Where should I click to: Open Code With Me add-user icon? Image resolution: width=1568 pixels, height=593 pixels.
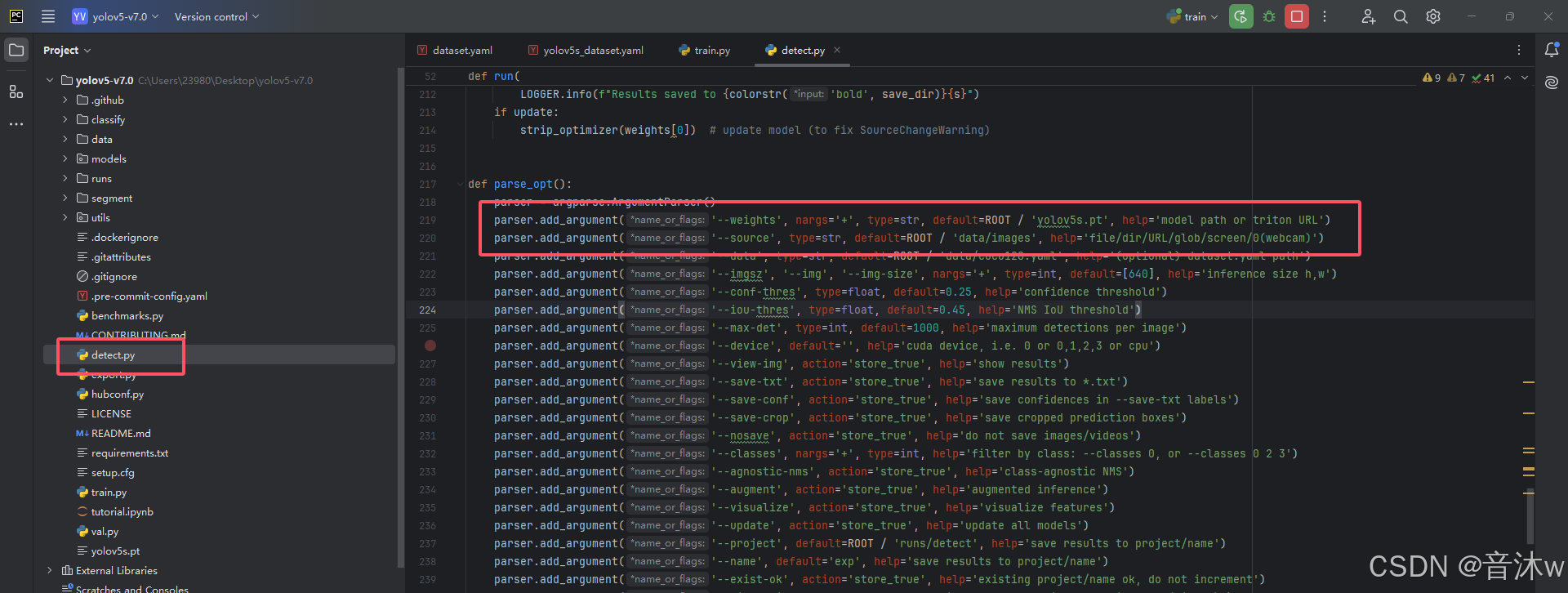coord(1369,16)
